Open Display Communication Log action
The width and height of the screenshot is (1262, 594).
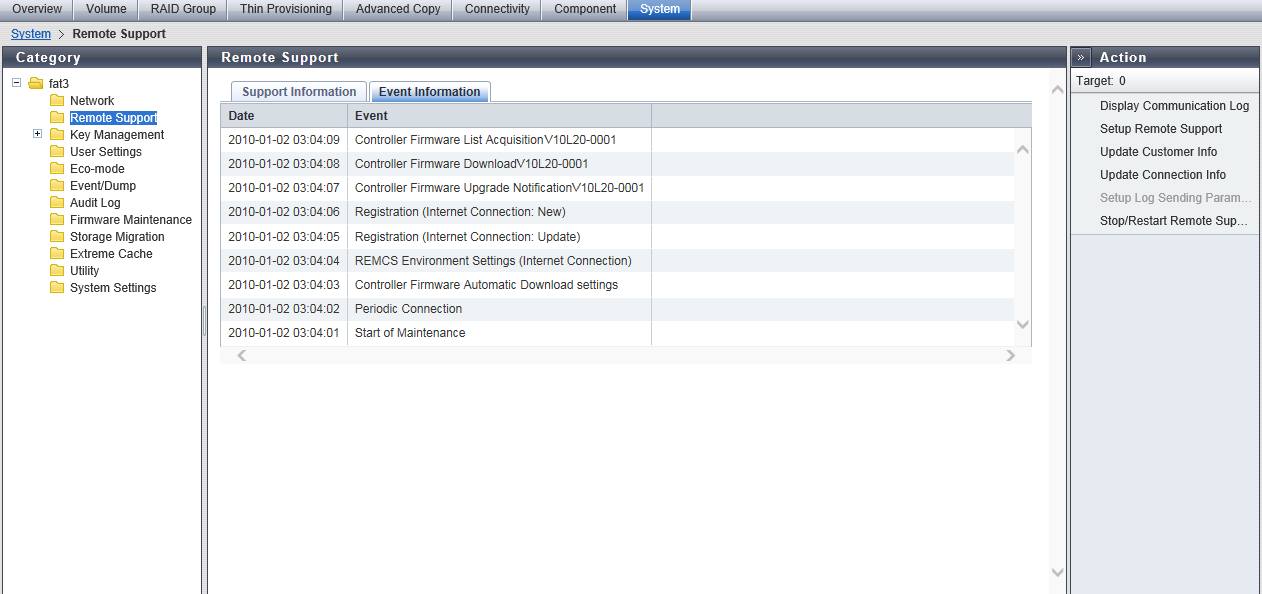click(1174, 106)
